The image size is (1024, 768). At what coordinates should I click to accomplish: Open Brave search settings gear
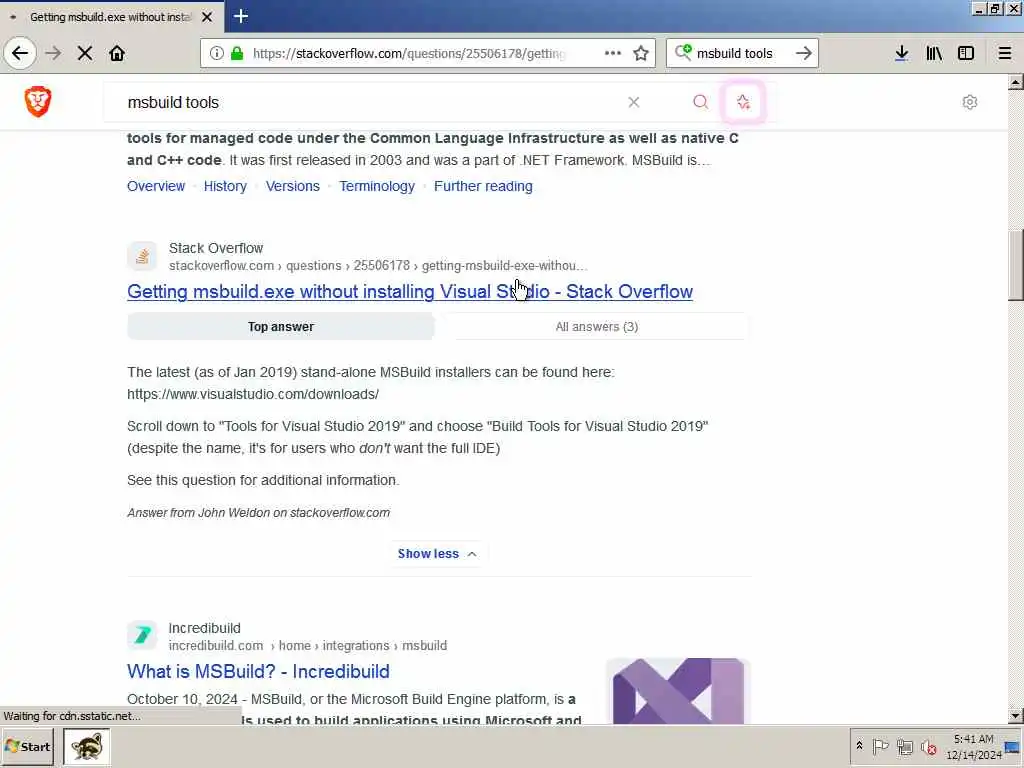tap(970, 102)
